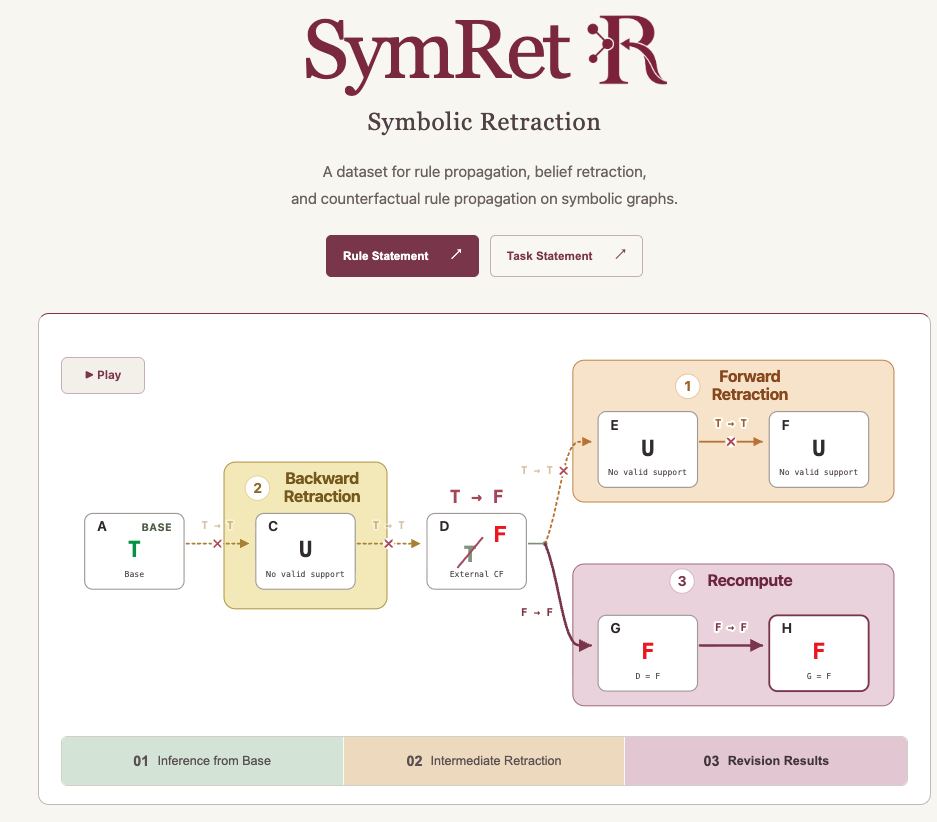The width and height of the screenshot is (937, 822).
Task: Click the F → F label on path to G
Action: pyautogui.click(x=537, y=612)
